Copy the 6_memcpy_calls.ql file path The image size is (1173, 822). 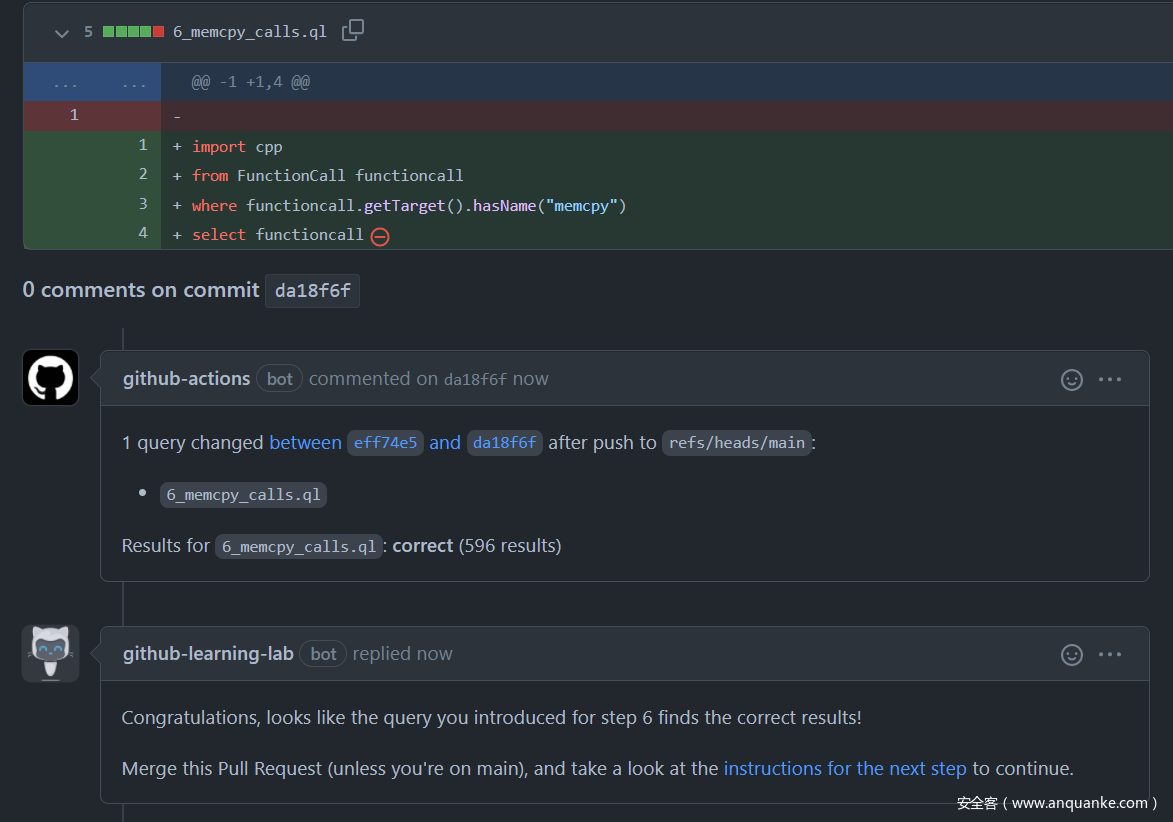[x=352, y=31]
